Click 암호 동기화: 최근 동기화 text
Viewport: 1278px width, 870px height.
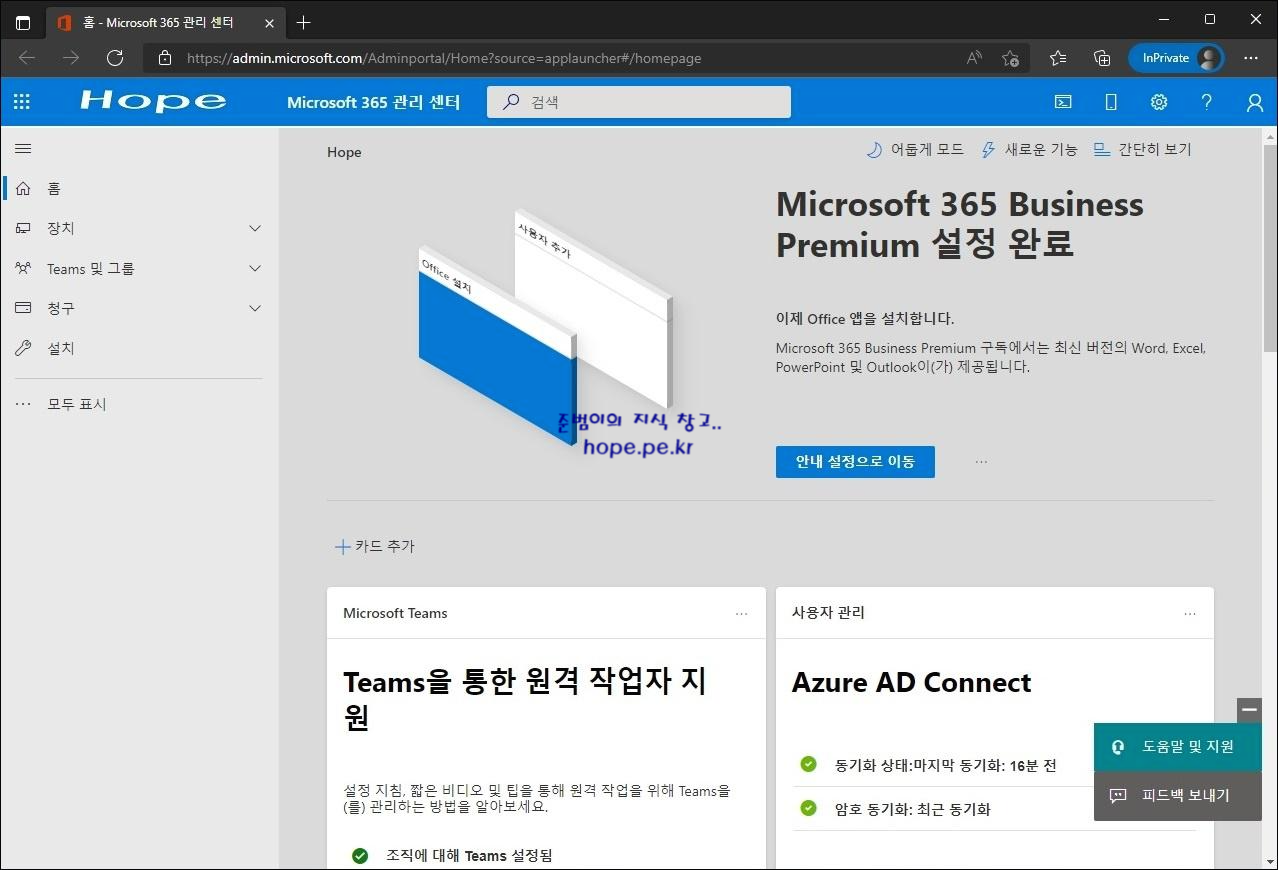tap(912, 809)
